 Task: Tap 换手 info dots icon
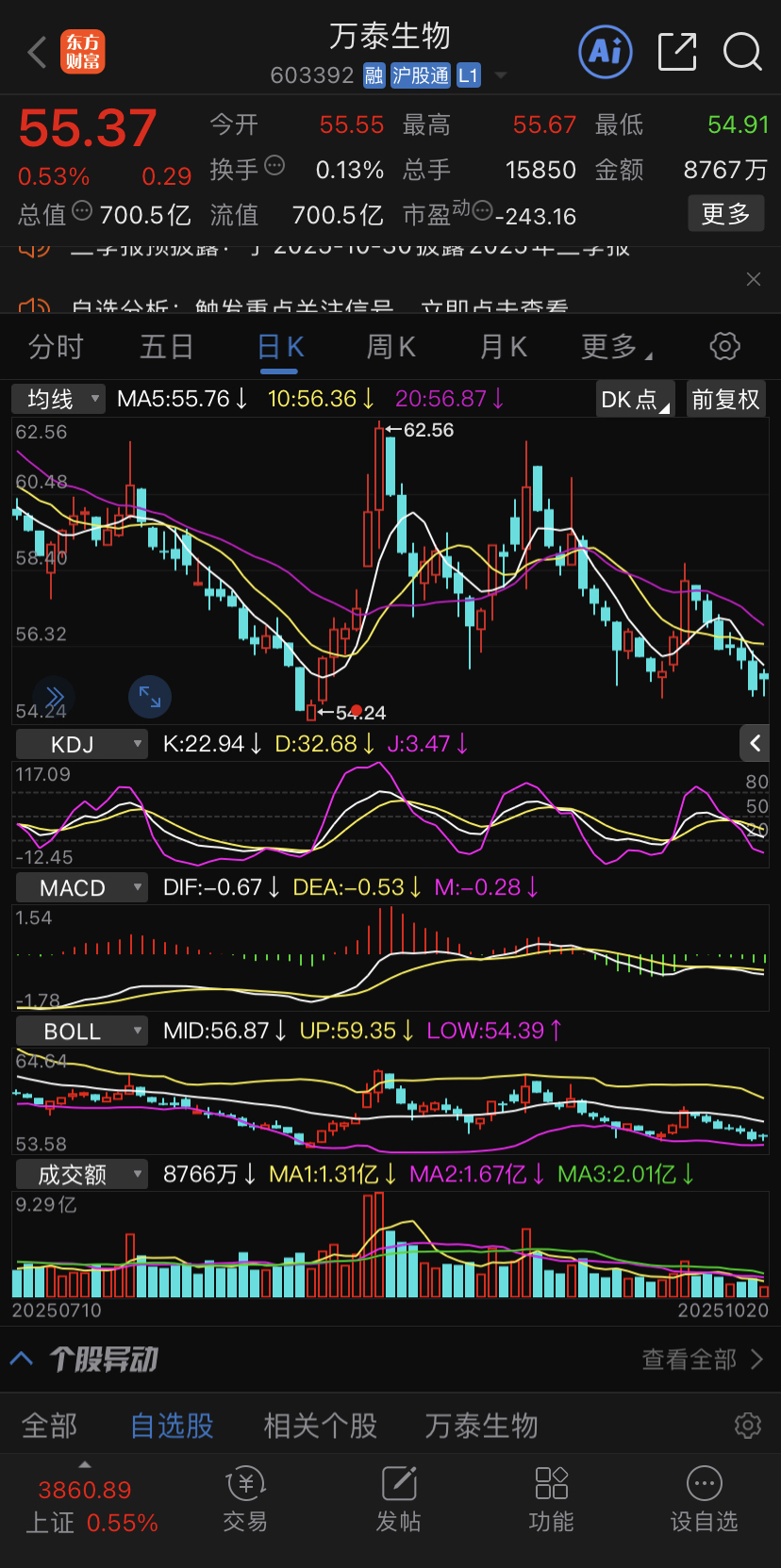pos(274,166)
